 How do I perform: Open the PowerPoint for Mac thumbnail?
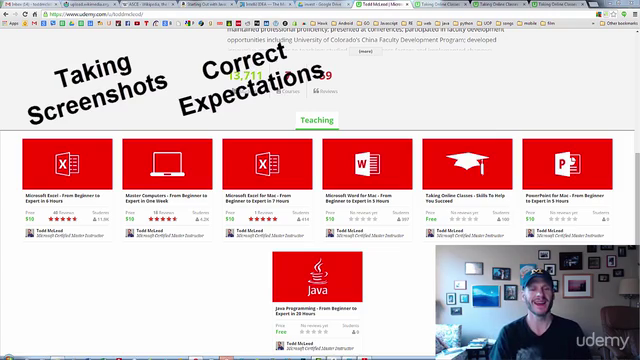pos(567,164)
